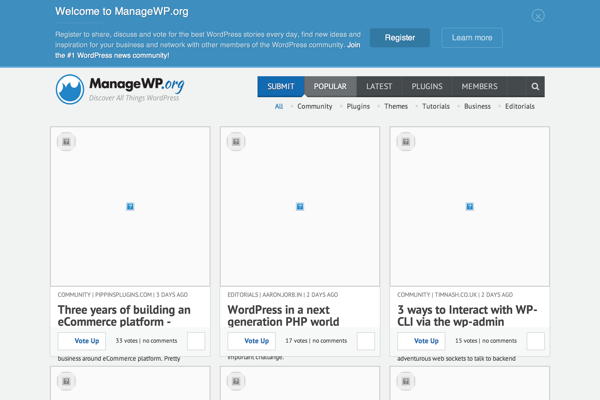This screenshot has height=400, width=600.
Task: Open comments on the 33 votes story
Action: 160,341
